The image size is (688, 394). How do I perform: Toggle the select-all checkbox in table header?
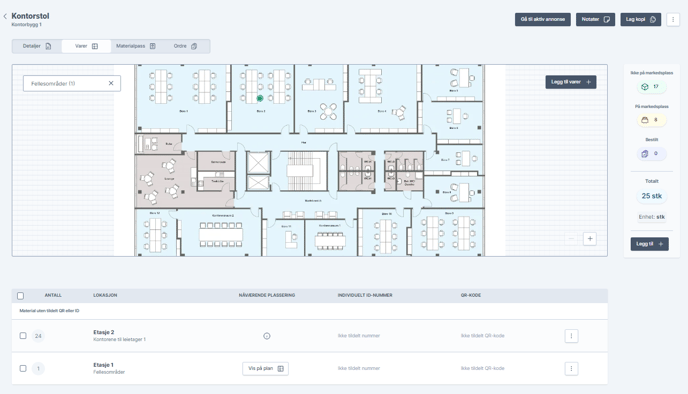pos(21,296)
